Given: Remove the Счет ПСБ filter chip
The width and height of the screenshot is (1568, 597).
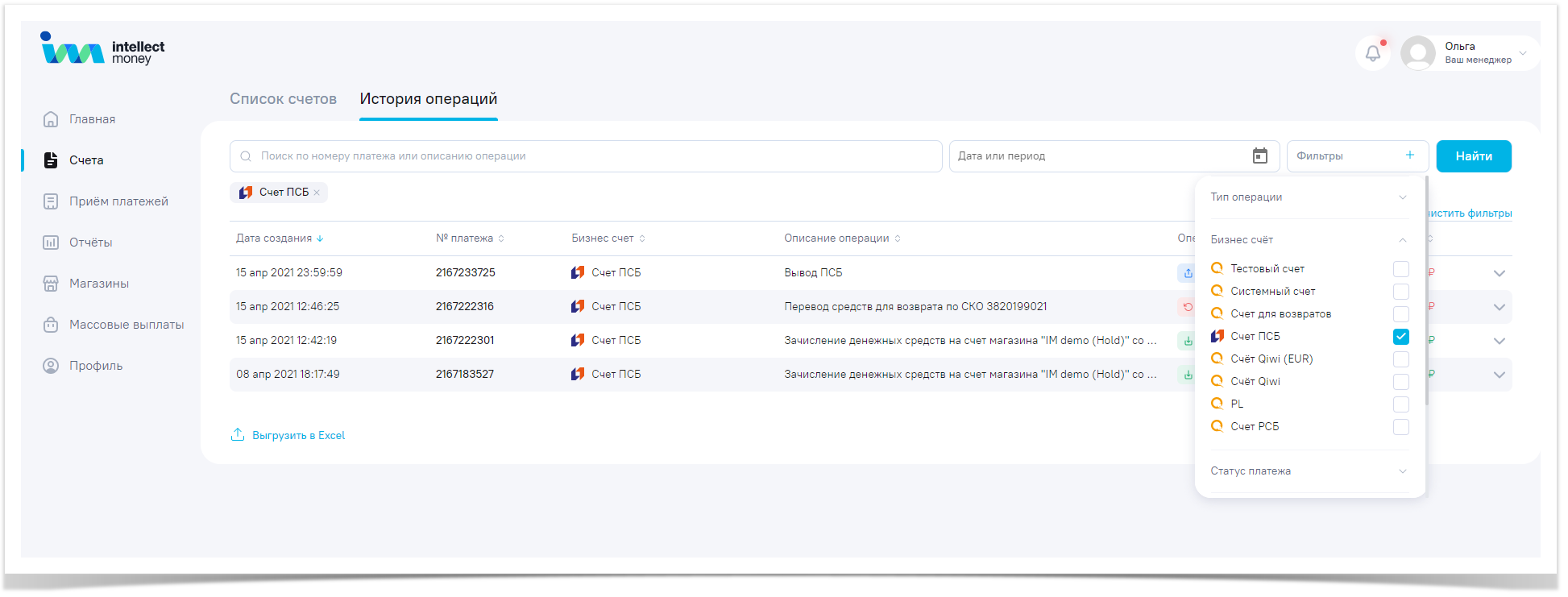Looking at the screenshot, I should (x=317, y=193).
